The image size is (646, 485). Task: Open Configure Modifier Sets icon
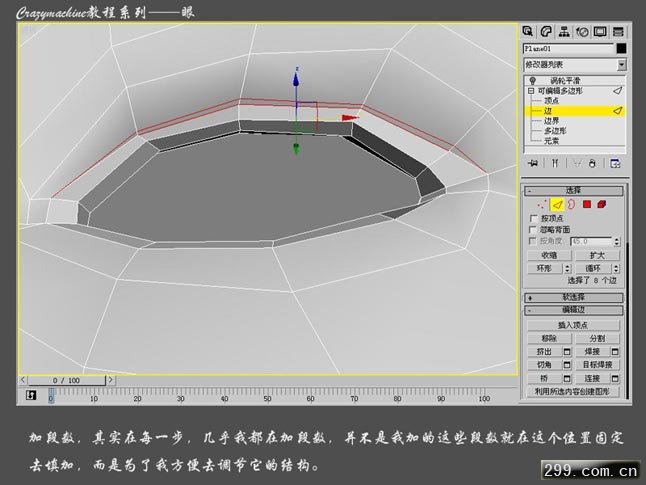(615, 164)
